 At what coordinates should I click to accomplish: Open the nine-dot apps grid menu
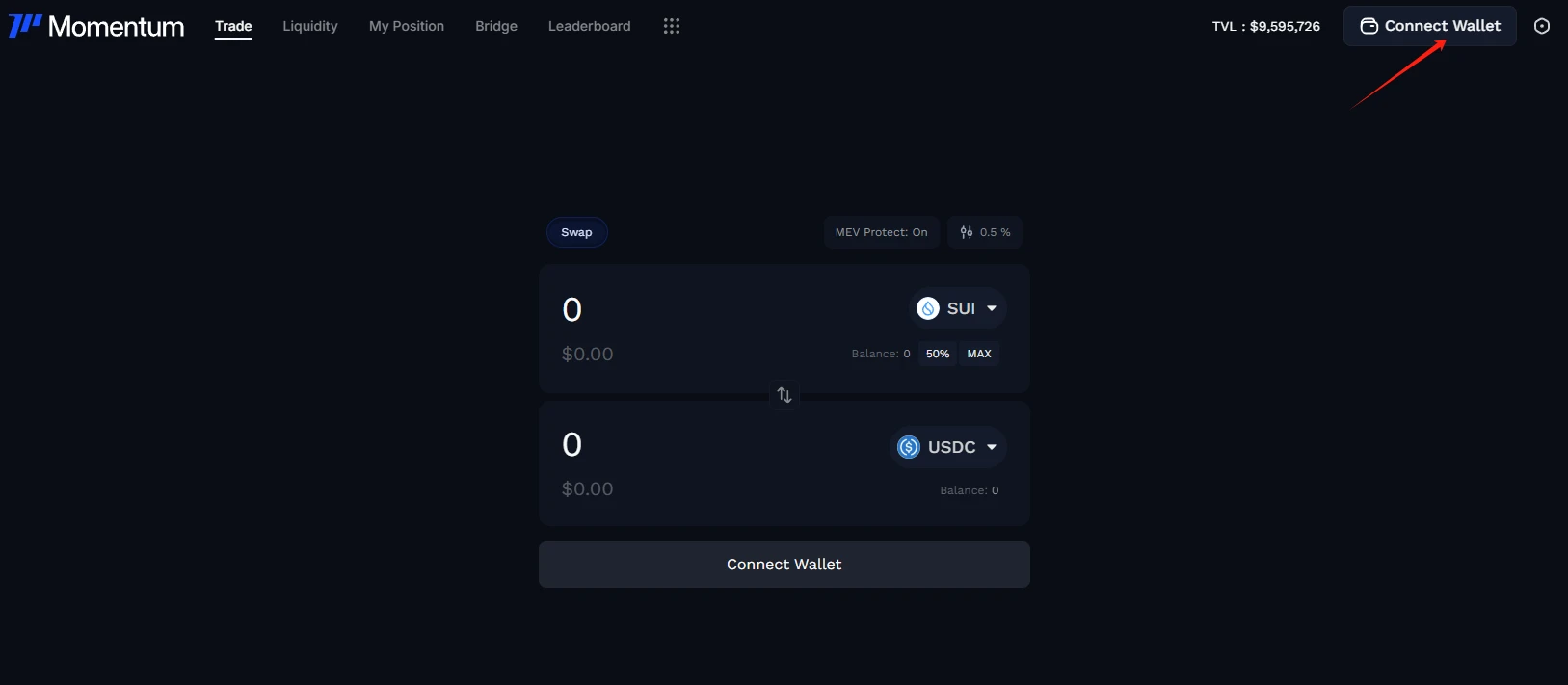pyautogui.click(x=672, y=27)
